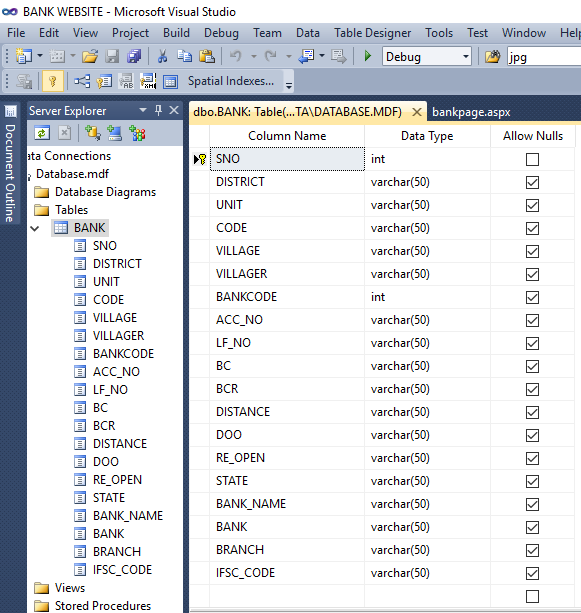Switch to bankpage.aspx tab

tap(471, 112)
